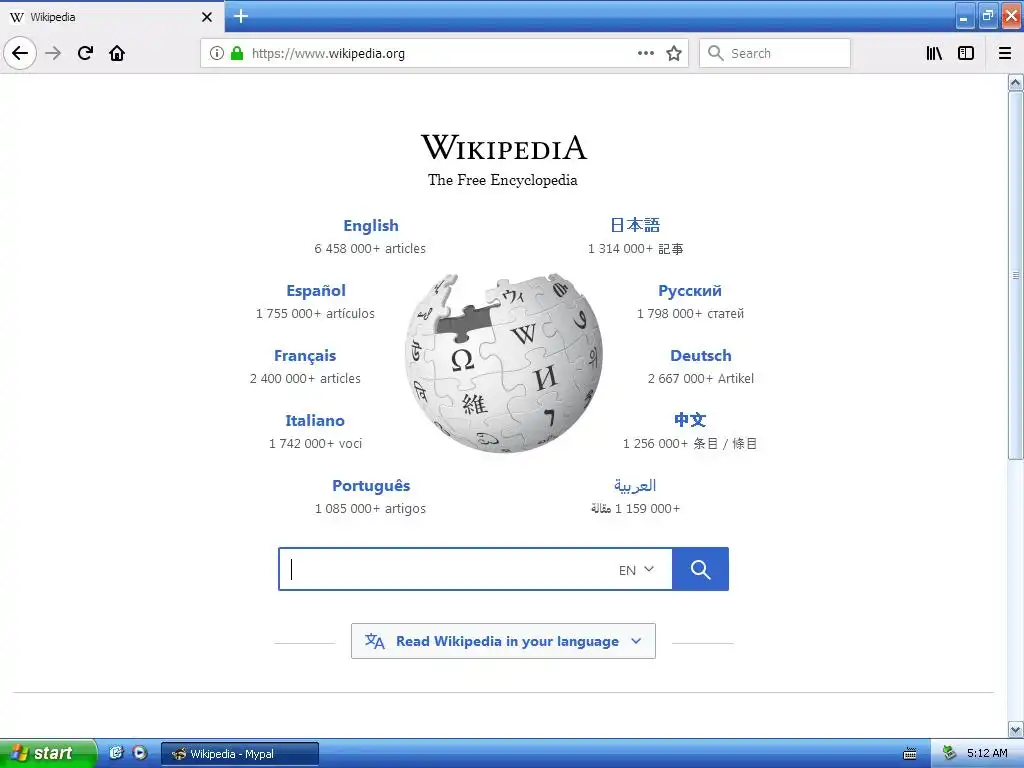Screen dimensions: 1024x768
Task: Launch Internet Explorer from quick launch
Action: coord(116,753)
